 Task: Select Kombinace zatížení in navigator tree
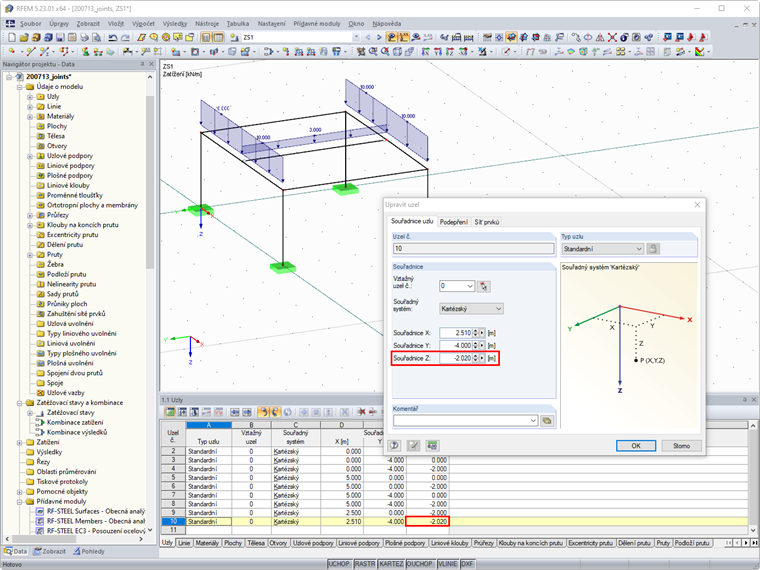75,422
